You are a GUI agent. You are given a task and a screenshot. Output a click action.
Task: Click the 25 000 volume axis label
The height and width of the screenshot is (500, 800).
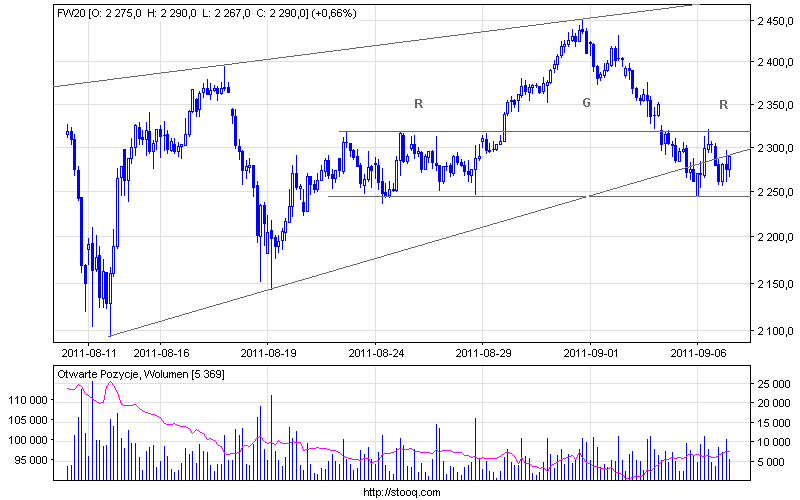click(774, 384)
